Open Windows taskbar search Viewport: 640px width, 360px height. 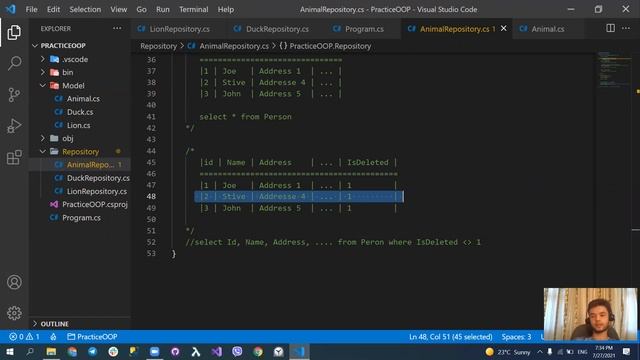click(30, 351)
